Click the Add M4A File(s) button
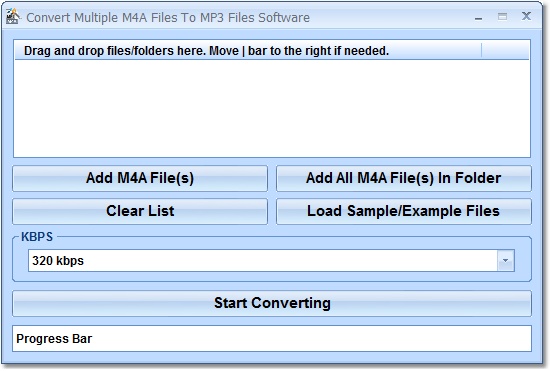This screenshot has width=550, height=371. 140,178
